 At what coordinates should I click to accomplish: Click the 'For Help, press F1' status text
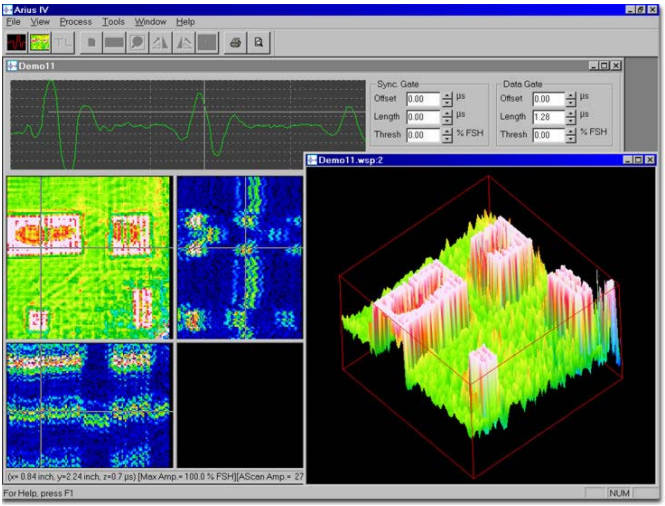pos(39,493)
